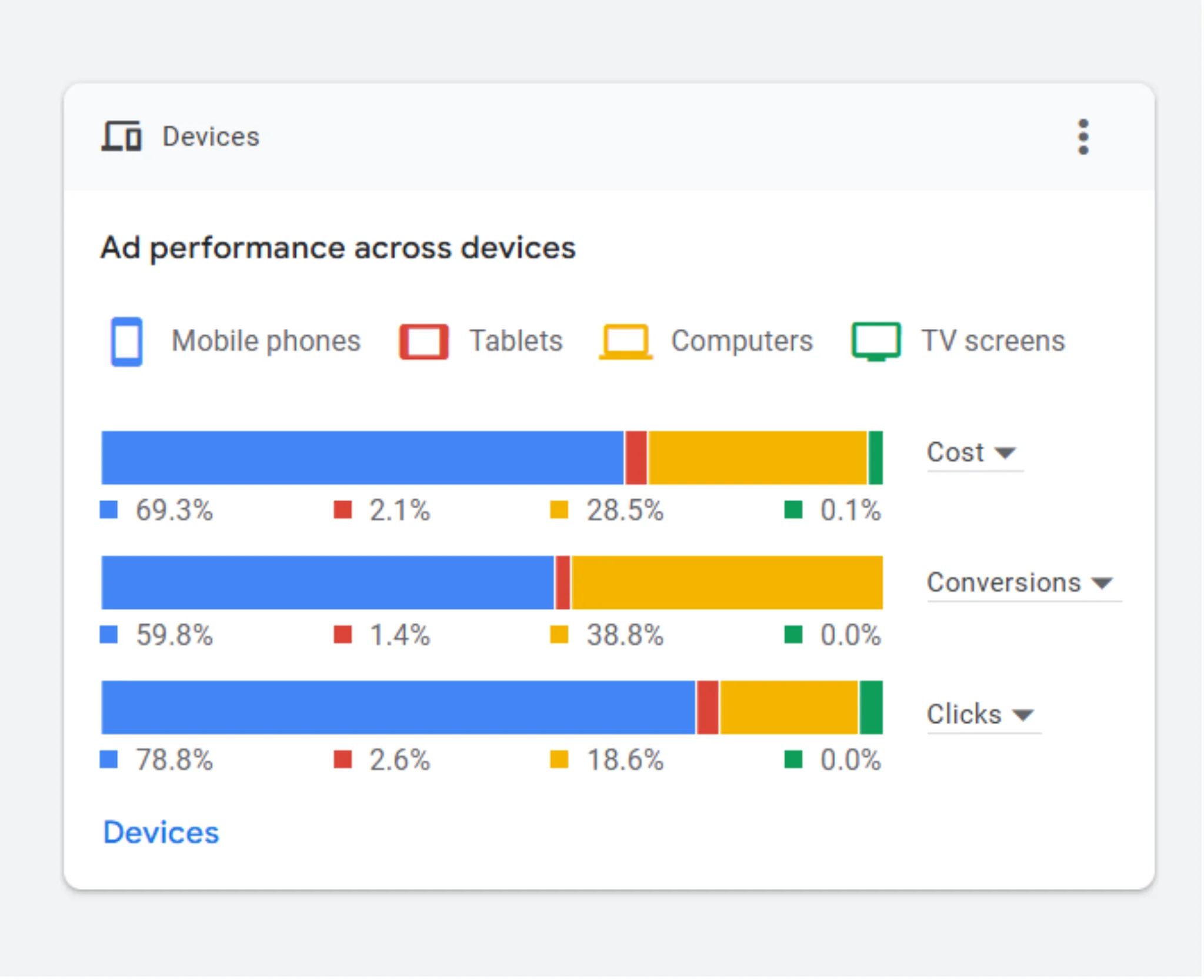Click the Mobile phones legend icon
Image resolution: width=1204 pixels, height=980 pixels.
127,341
